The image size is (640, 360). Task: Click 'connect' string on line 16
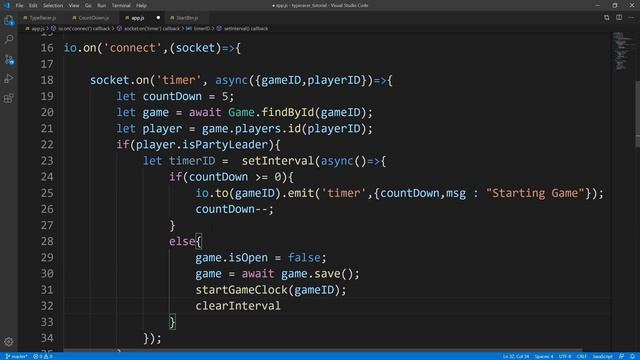tap(133, 48)
